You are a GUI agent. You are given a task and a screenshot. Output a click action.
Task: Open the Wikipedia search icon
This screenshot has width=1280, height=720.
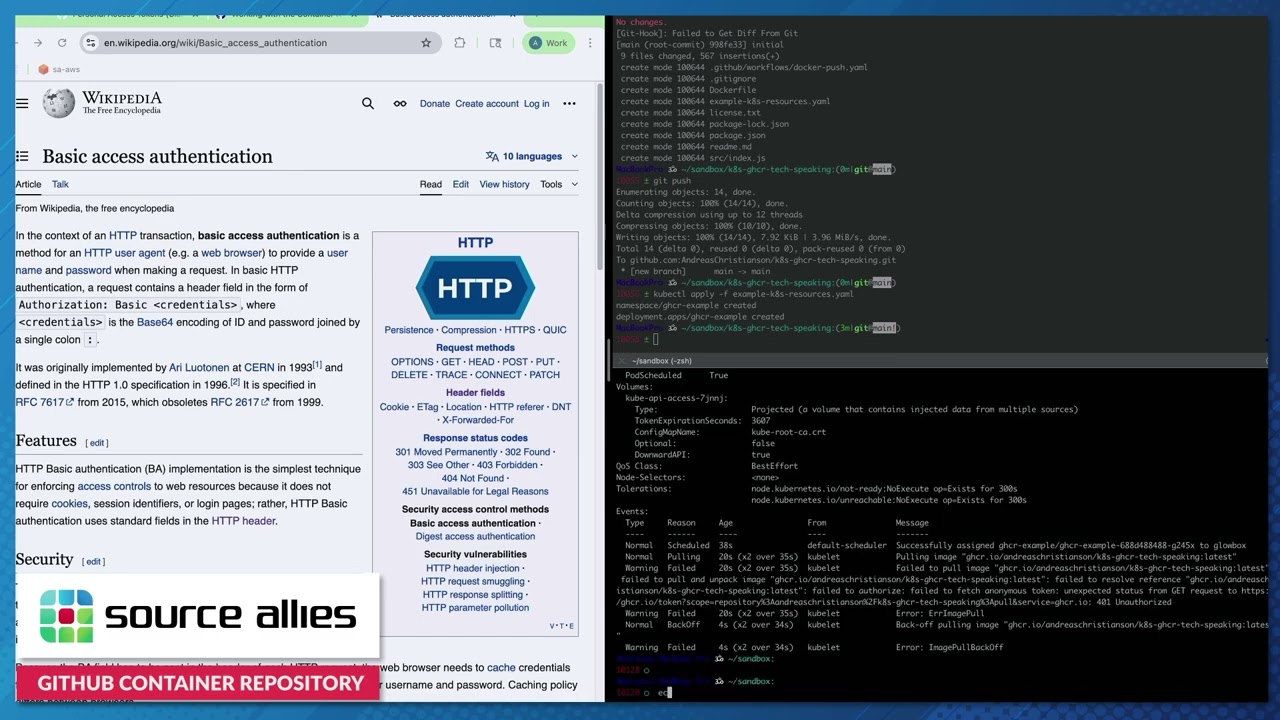tap(368, 103)
